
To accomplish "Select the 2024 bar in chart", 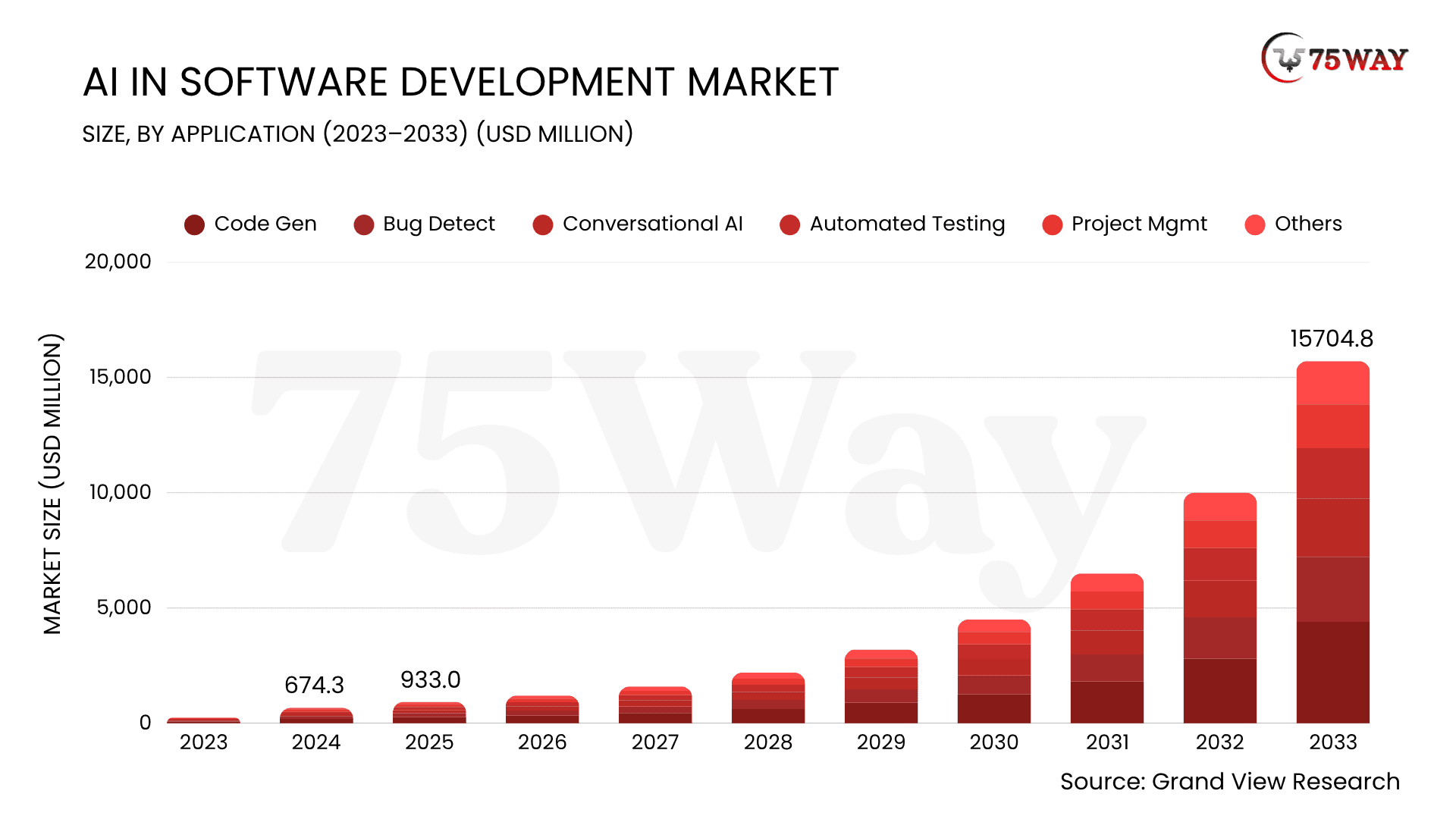I will pyautogui.click(x=316, y=715).
